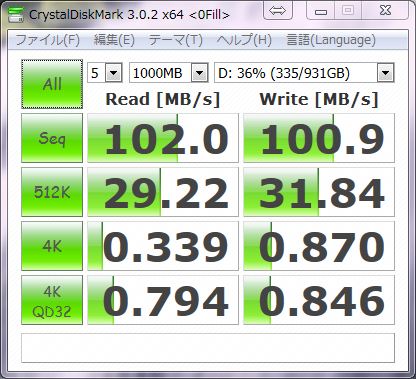Click the CrystalDiskMark app icon in title bar
The height and width of the screenshot is (379, 416).
15,14
